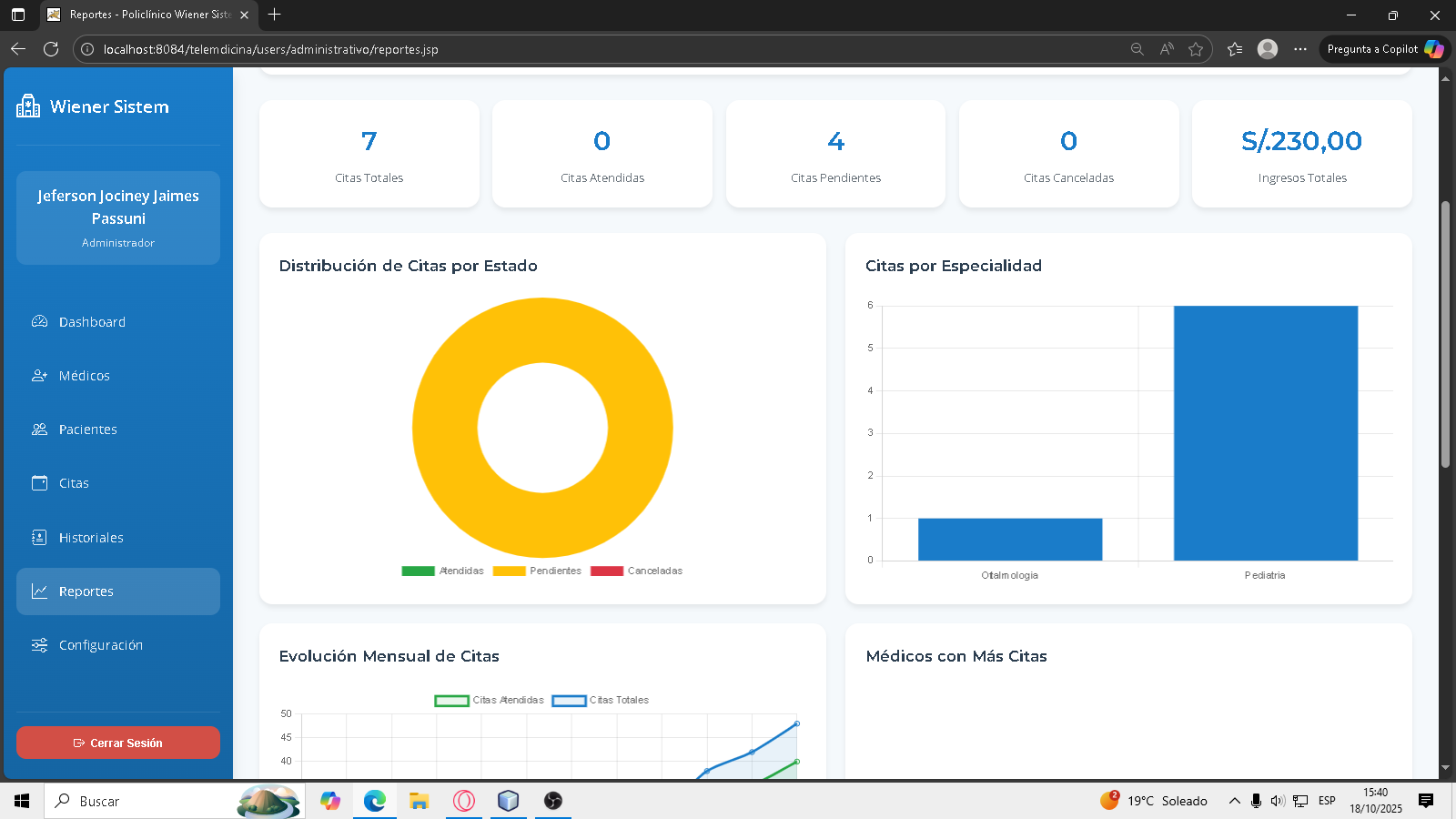Open Copilot from the taskbar
The height and width of the screenshot is (819, 1456).
(x=329, y=801)
